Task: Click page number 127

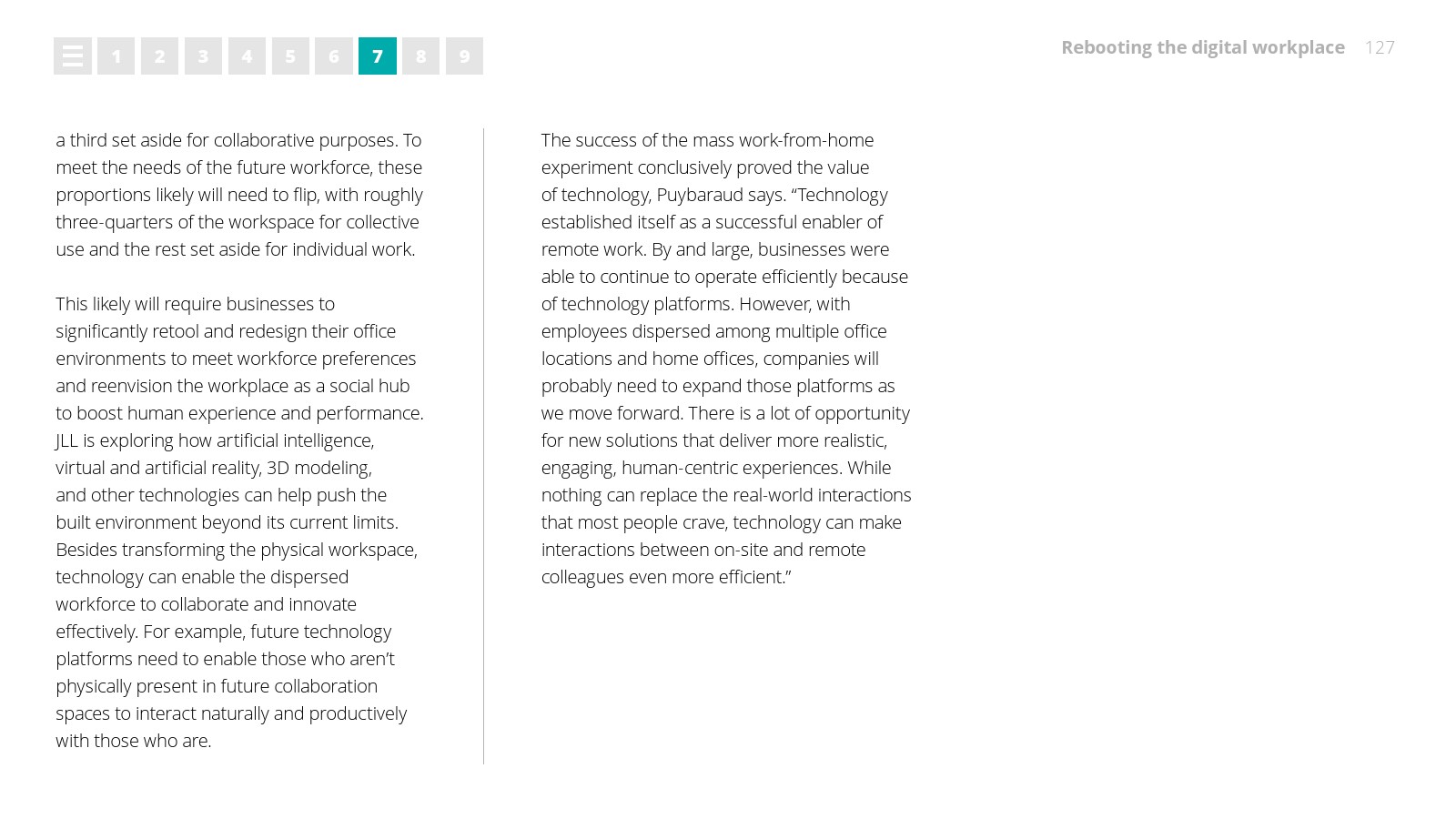Action: click(x=1380, y=47)
